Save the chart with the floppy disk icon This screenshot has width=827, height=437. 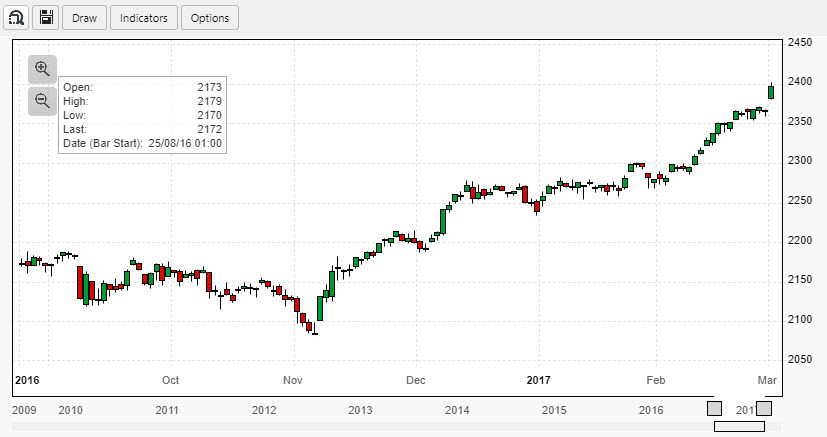tap(46, 18)
